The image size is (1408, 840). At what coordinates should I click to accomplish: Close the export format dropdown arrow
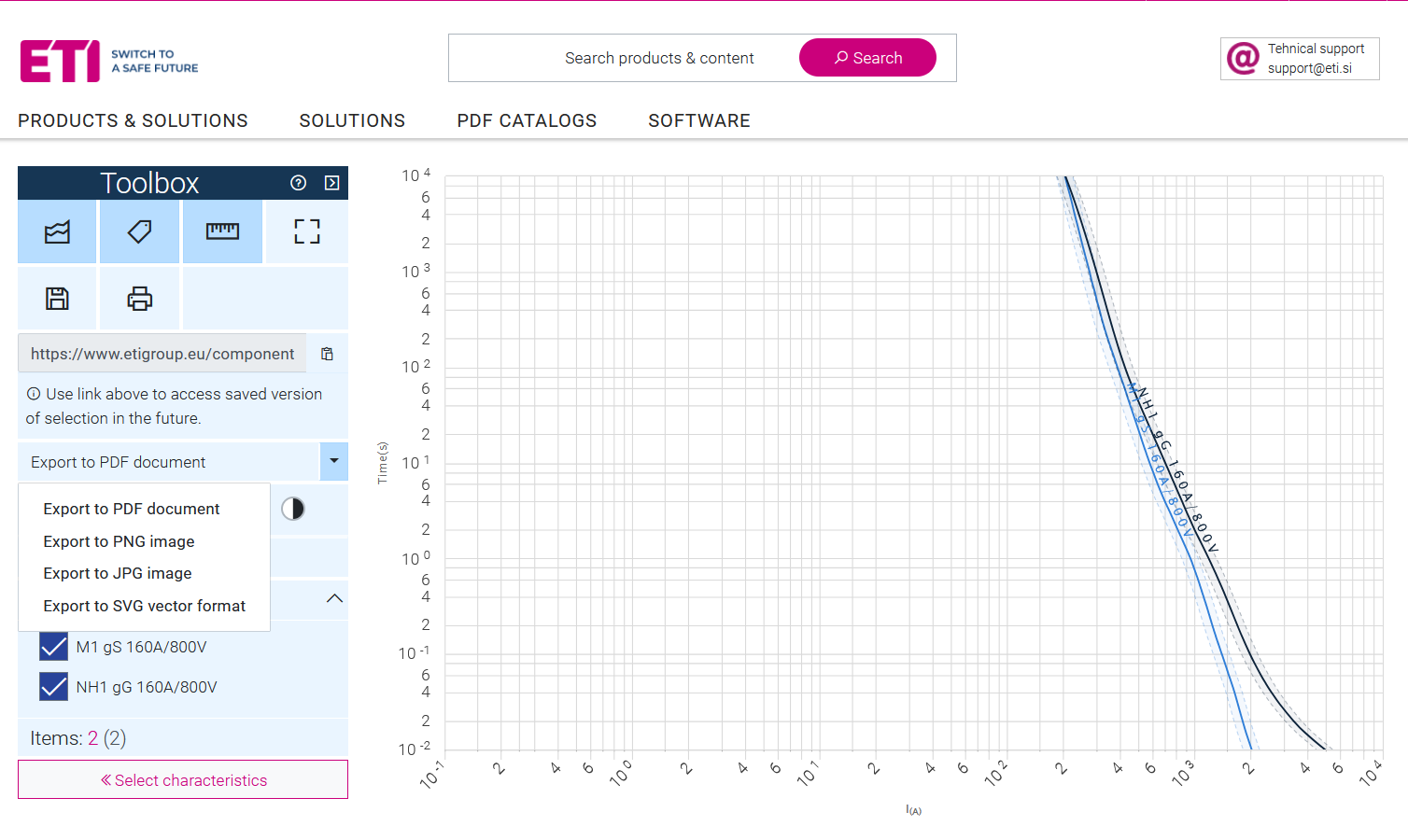pos(333,461)
